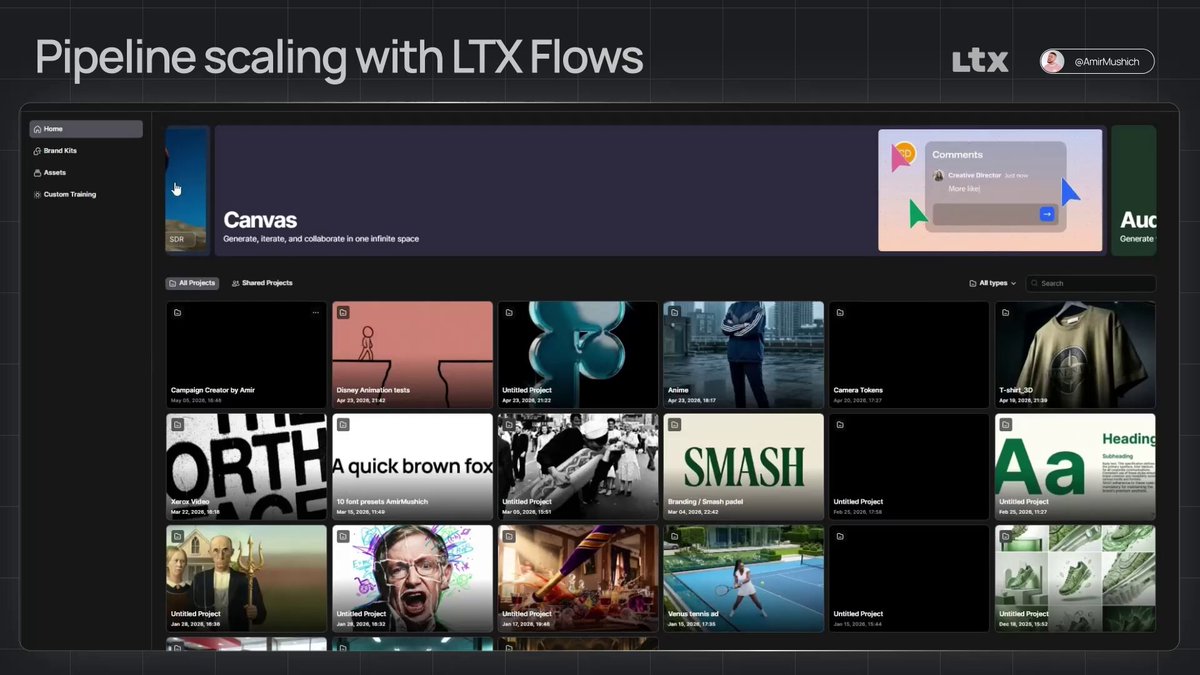Open the Branding / Smash padel project
Screen dimensions: 1200x675
point(744,467)
